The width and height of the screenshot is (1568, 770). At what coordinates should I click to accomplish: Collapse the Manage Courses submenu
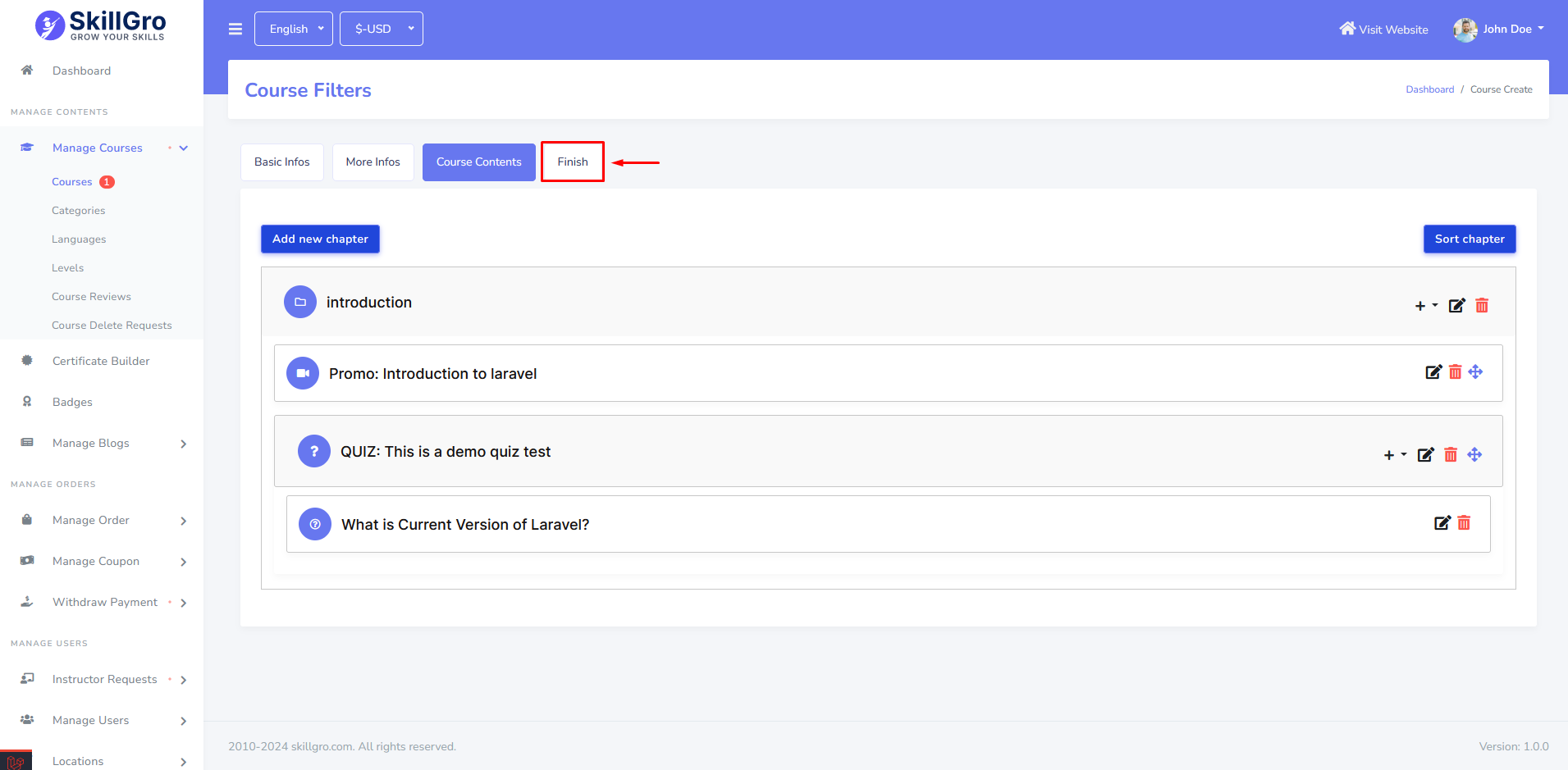184,148
